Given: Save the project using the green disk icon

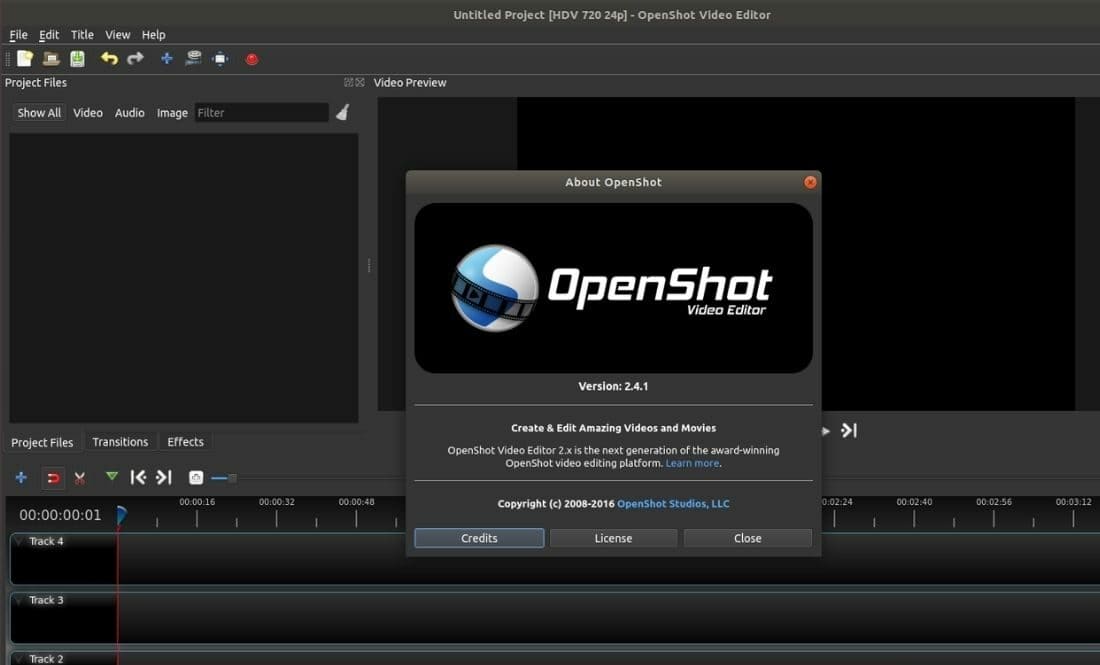Looking at the screenshot, I should (77, 59).
